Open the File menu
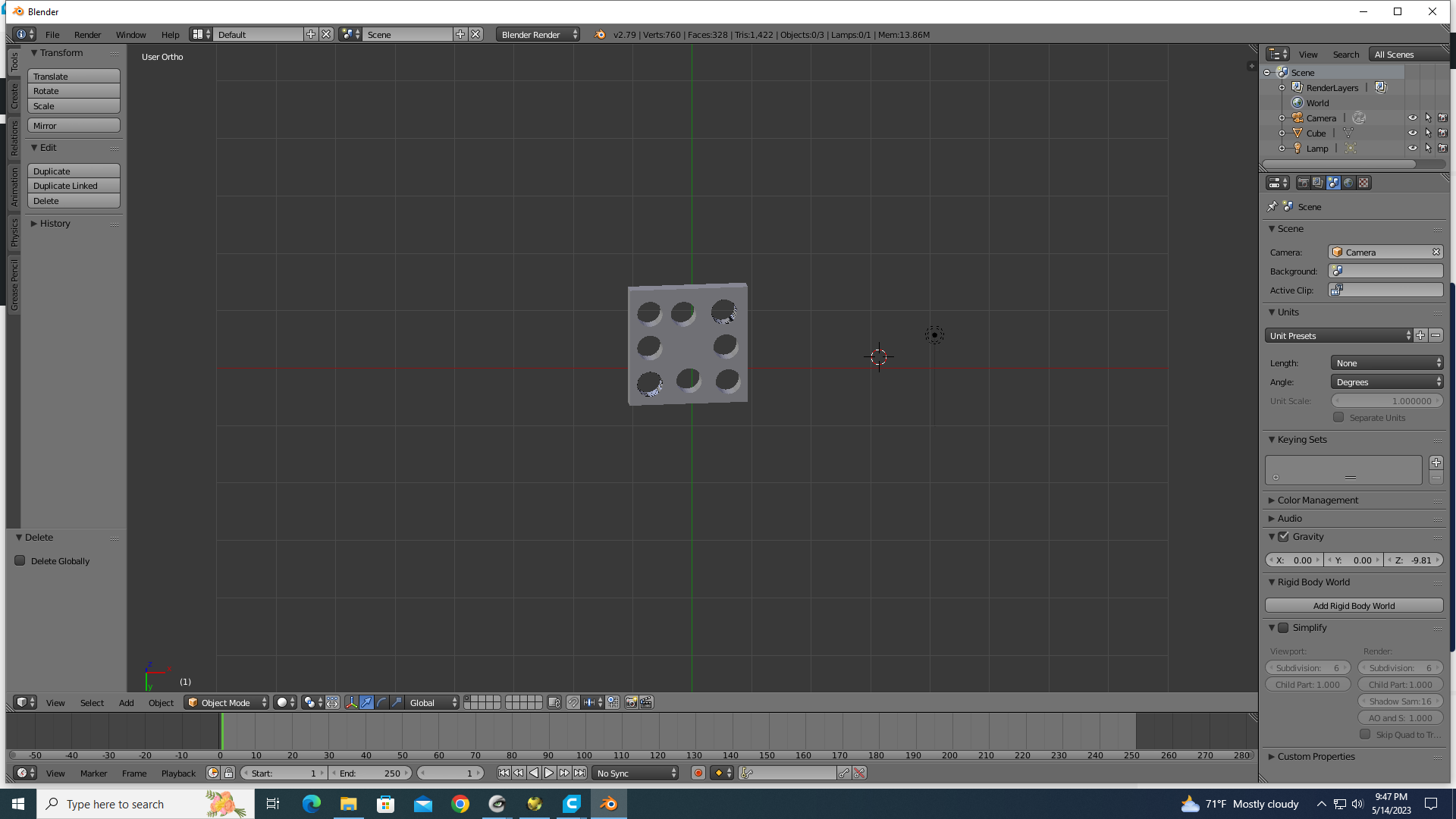This screenshot has width=1456, height=819. click(52, 35)
